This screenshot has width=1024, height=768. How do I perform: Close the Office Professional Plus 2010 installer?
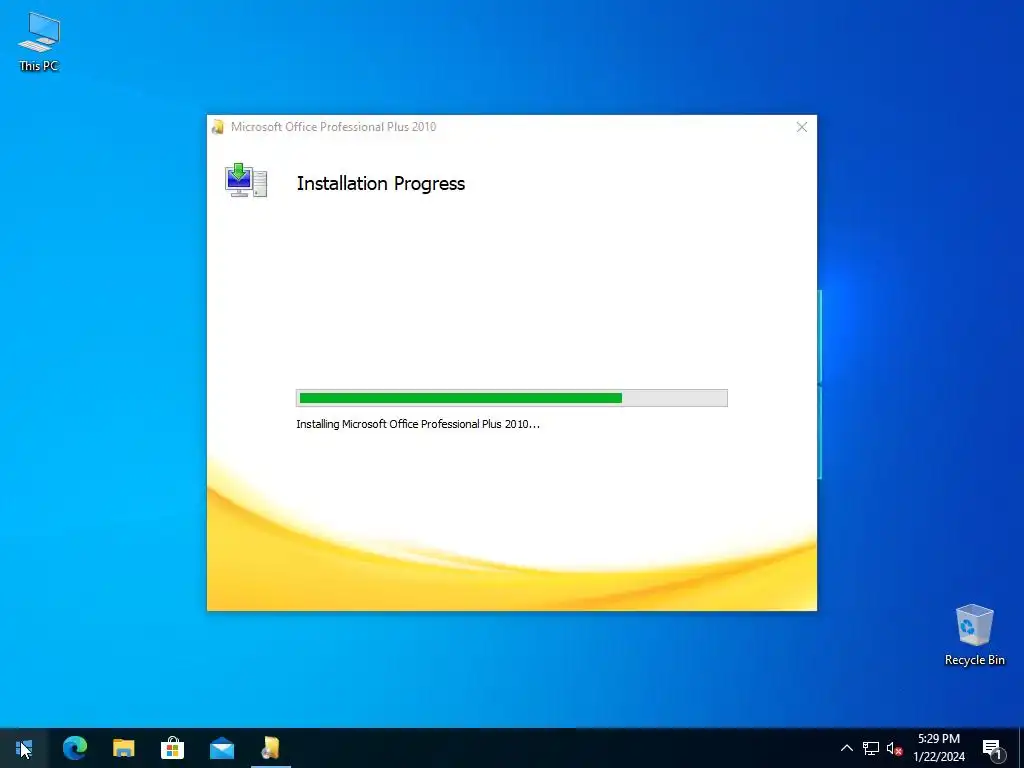pos(802,127)
